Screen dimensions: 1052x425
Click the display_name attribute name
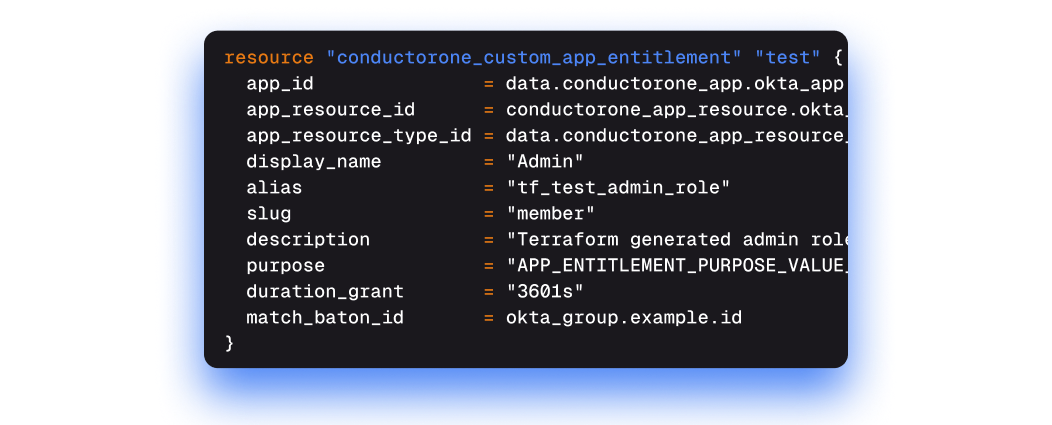tap(313, 161)
